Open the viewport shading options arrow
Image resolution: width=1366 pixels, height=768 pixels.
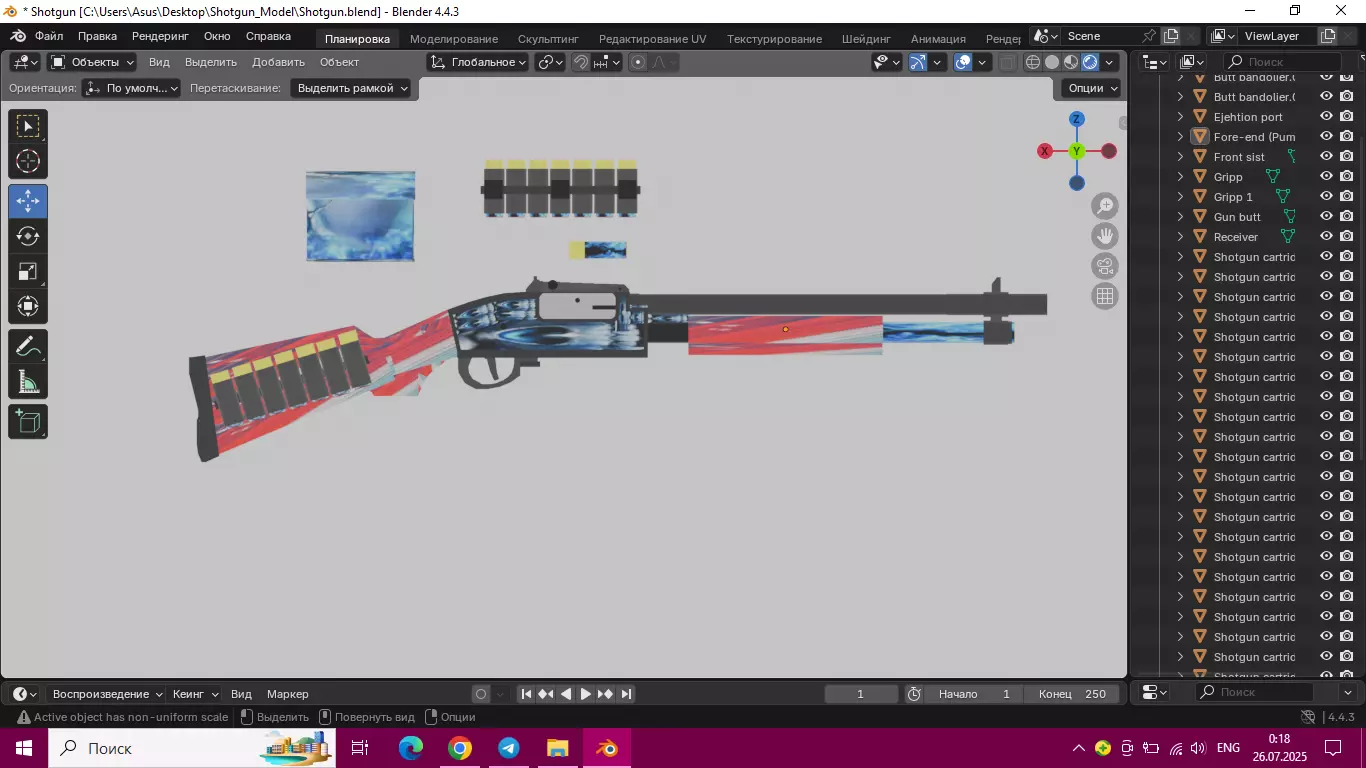pyautogui.click(x=1109, y=62)
